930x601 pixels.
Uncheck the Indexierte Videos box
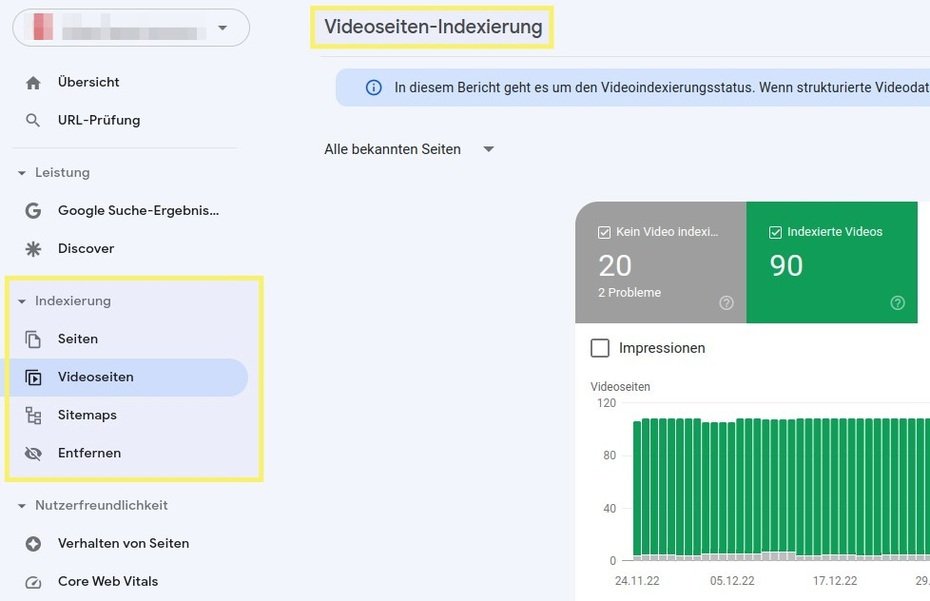pyautogui.click(x=775, y=231)
